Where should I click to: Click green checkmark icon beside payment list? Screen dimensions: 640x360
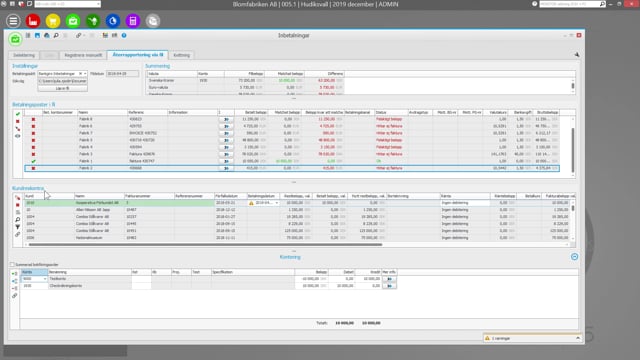tap(18, 114)
